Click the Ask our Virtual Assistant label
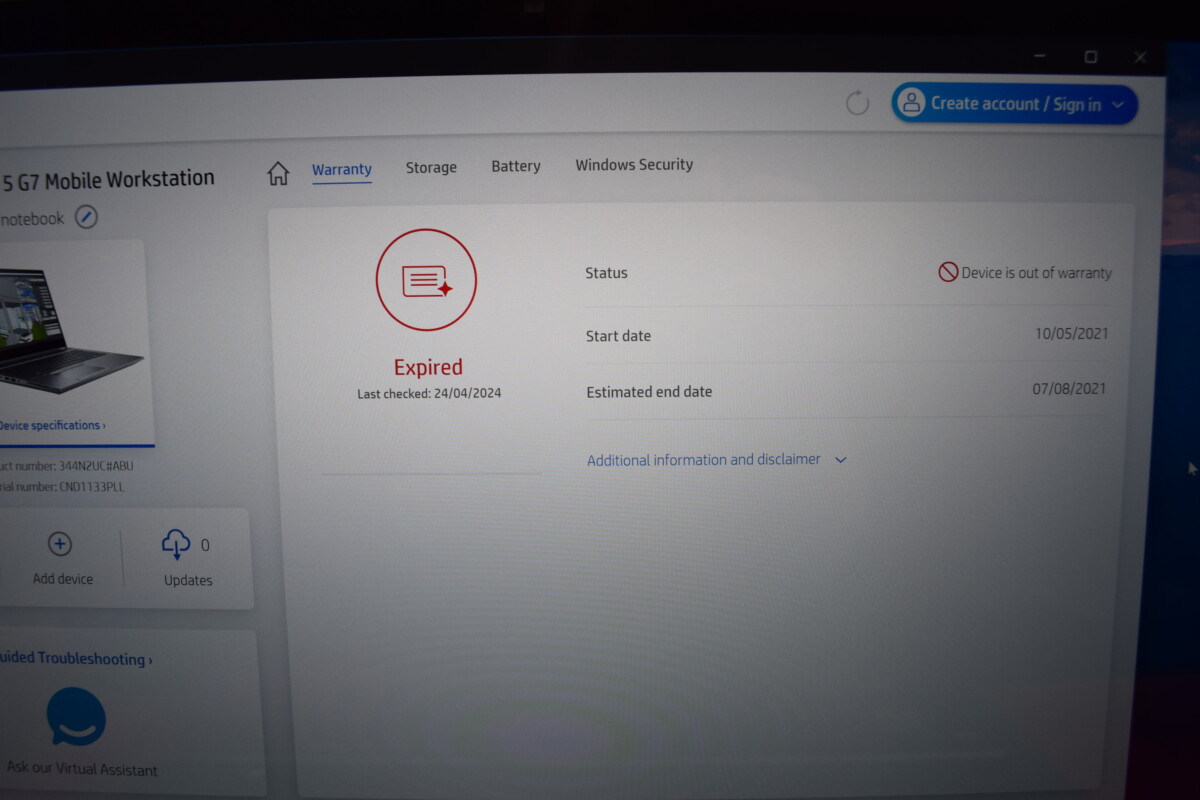The width and height of the screenshot is (1200, 800). point(82,769)
